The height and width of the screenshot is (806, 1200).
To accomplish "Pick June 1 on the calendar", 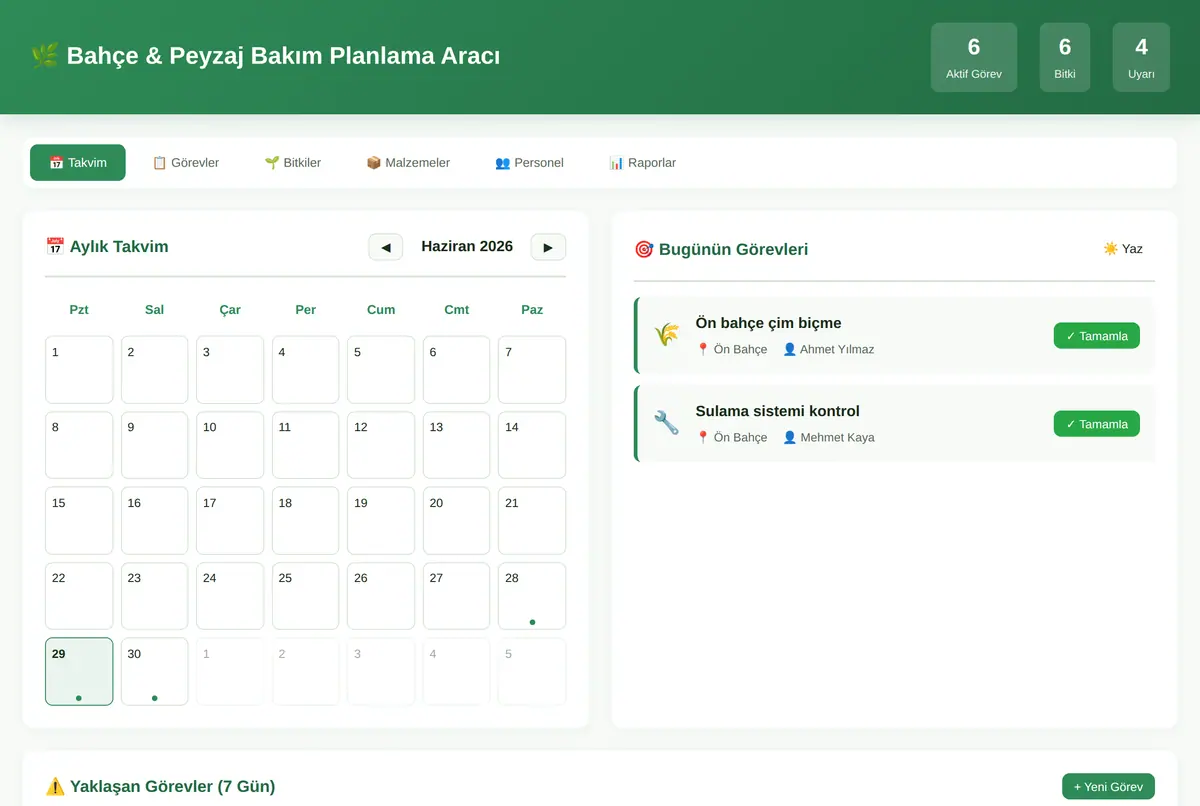I will (x=79, y=370).
